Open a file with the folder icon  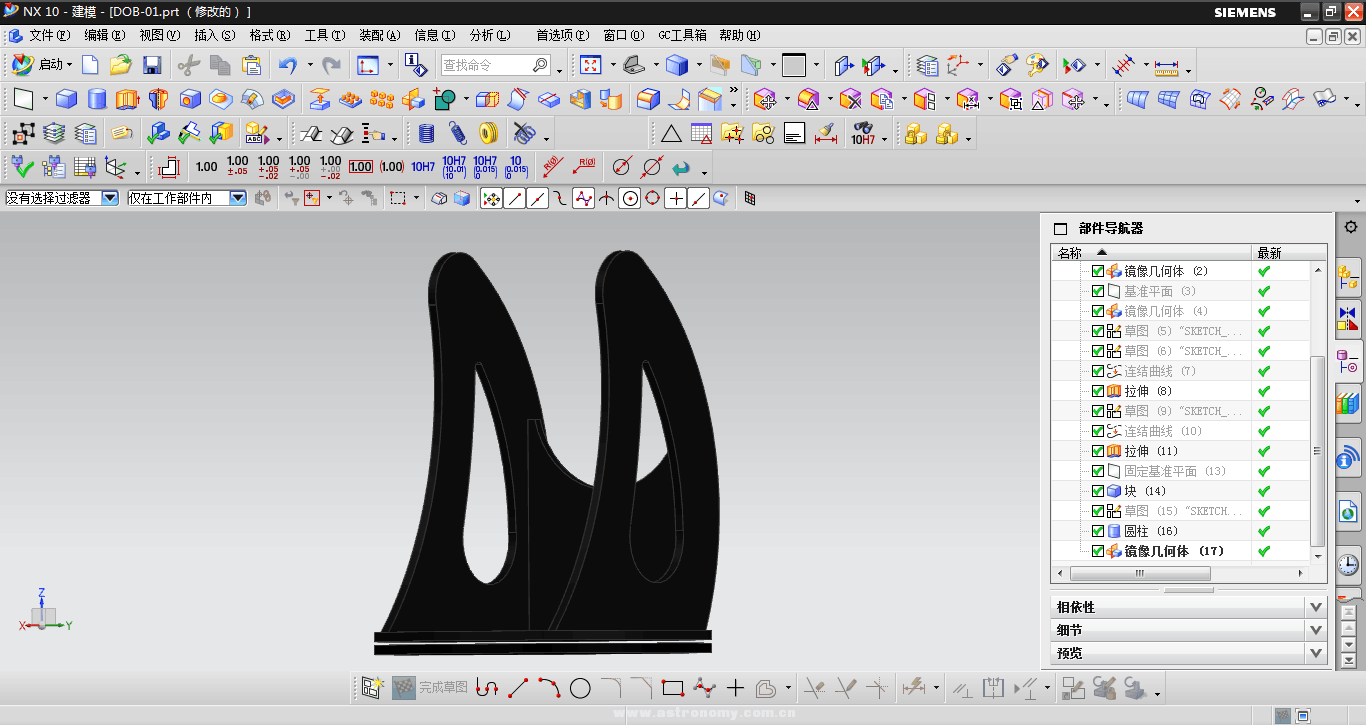(x=121, y=65)
